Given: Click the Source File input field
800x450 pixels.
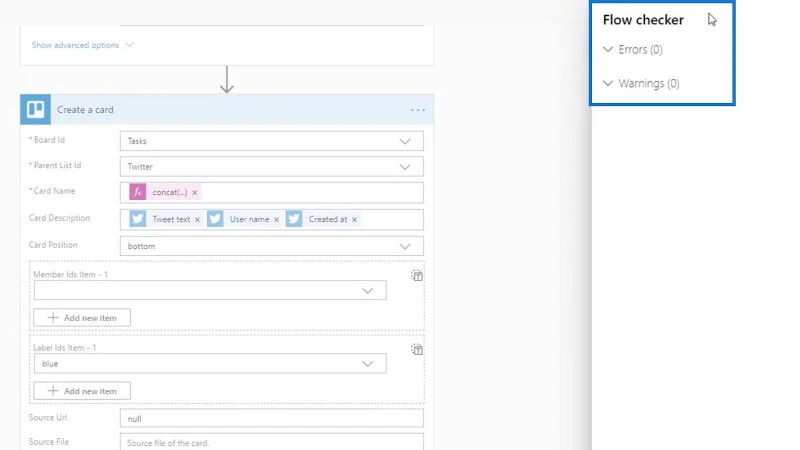Looking at the screenshot, I should 271,442.
